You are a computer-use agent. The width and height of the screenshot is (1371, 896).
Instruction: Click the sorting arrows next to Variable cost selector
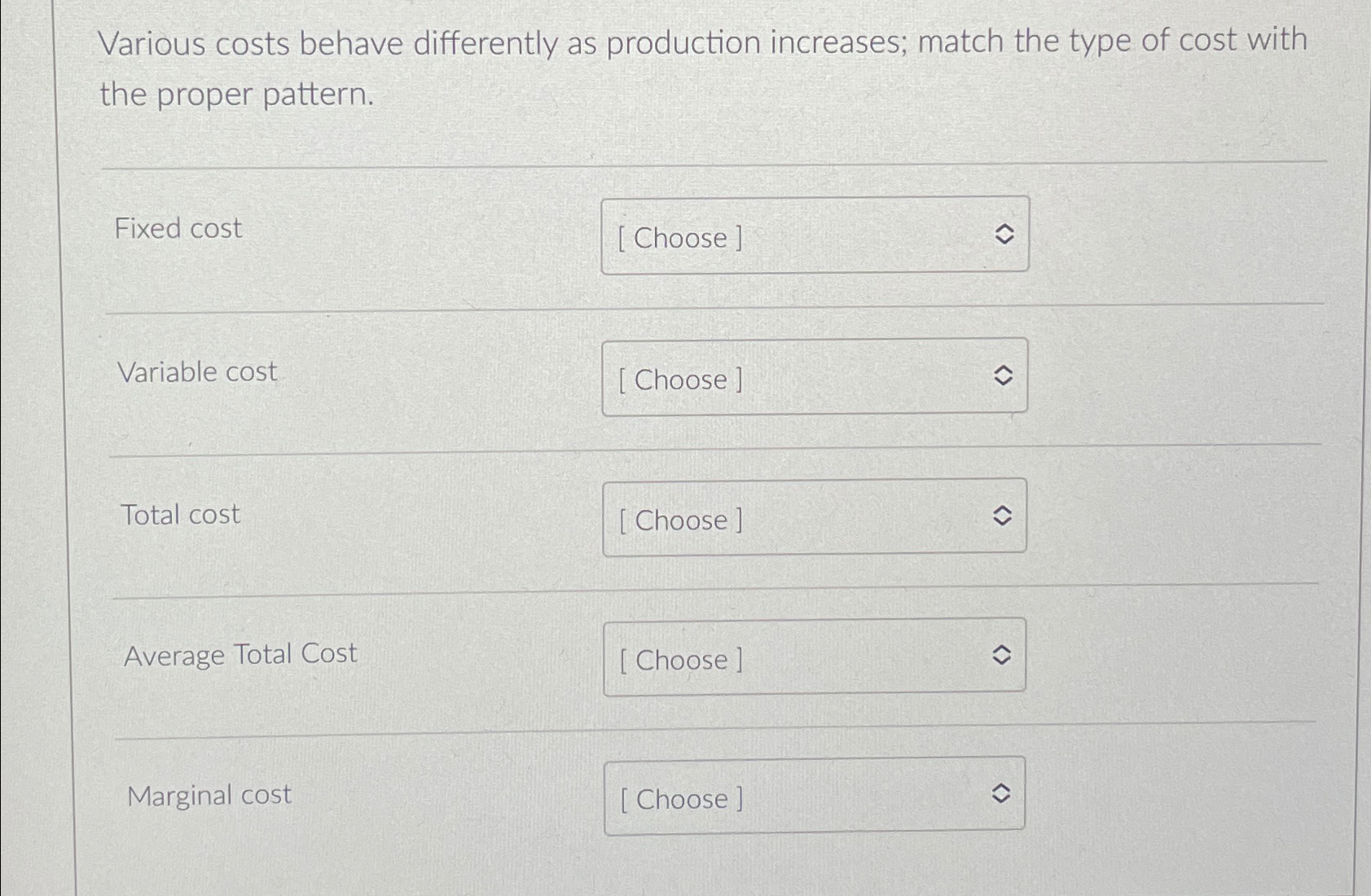point(1004,376)
